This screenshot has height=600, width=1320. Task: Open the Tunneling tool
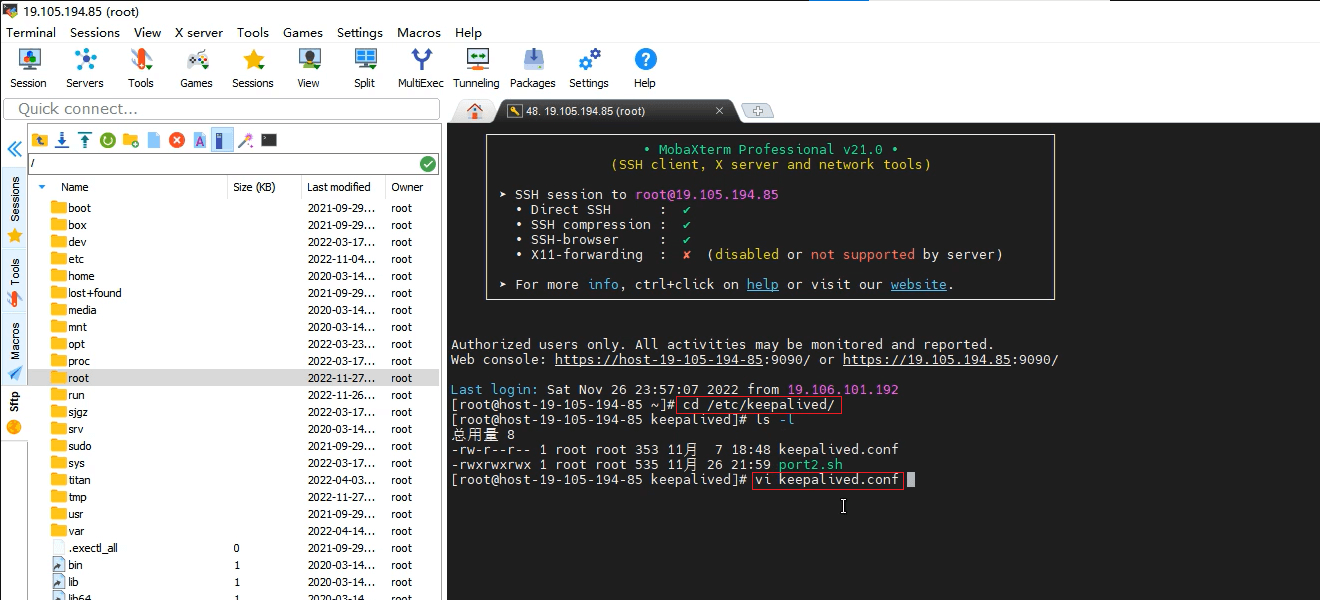tap(476, 68)
